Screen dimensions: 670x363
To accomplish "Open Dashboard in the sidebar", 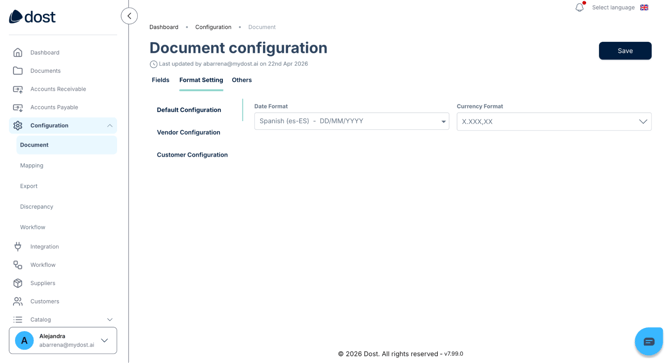I will coord(45,53).
